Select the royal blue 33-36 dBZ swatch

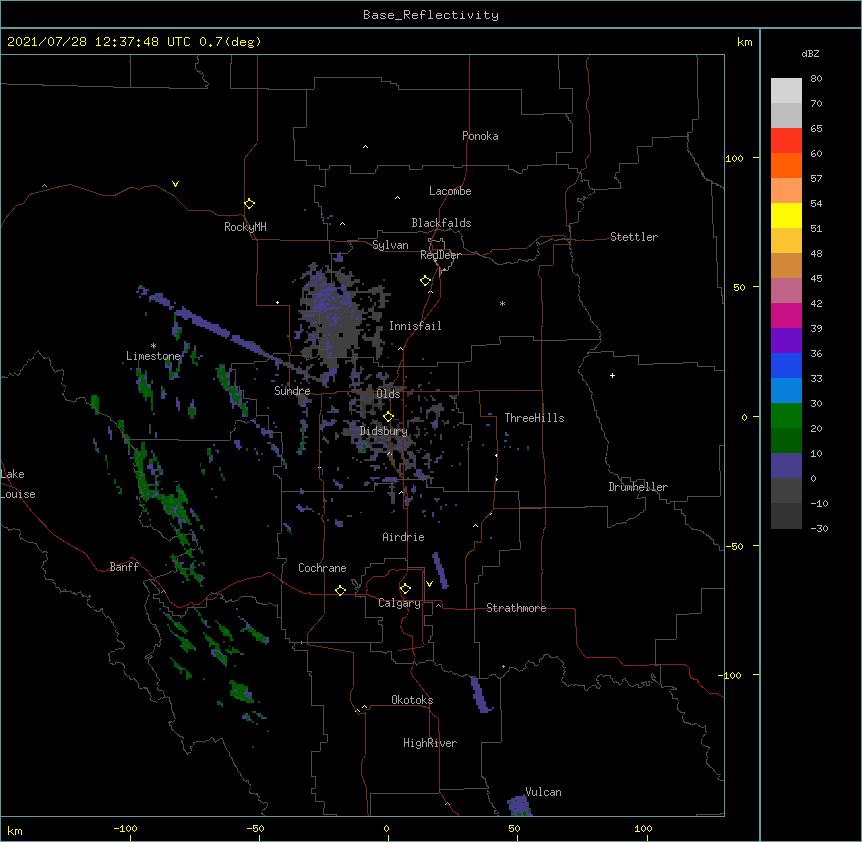coord(786,365)
